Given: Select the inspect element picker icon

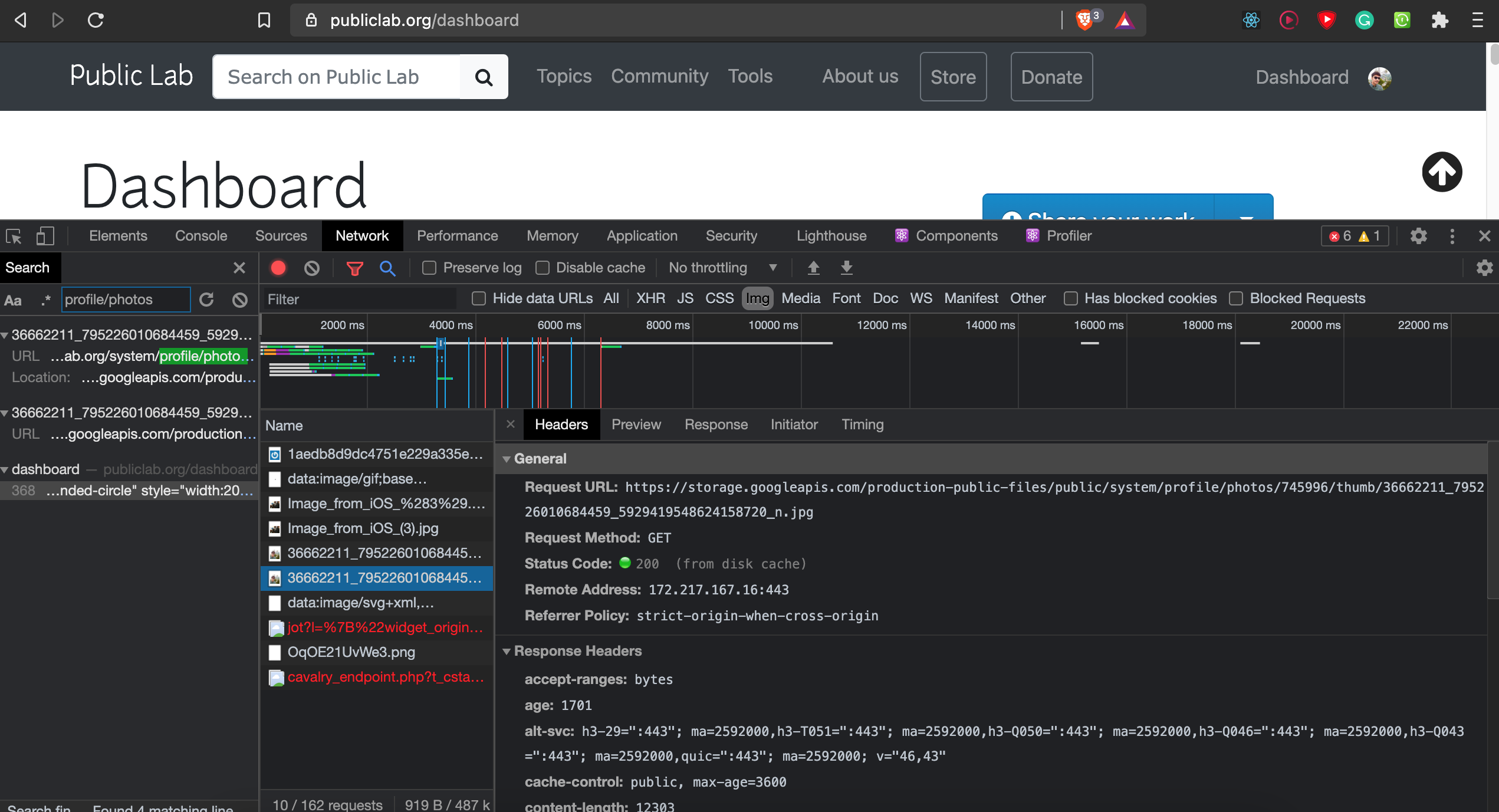Looking at the screenshot, I should [14, 236].
